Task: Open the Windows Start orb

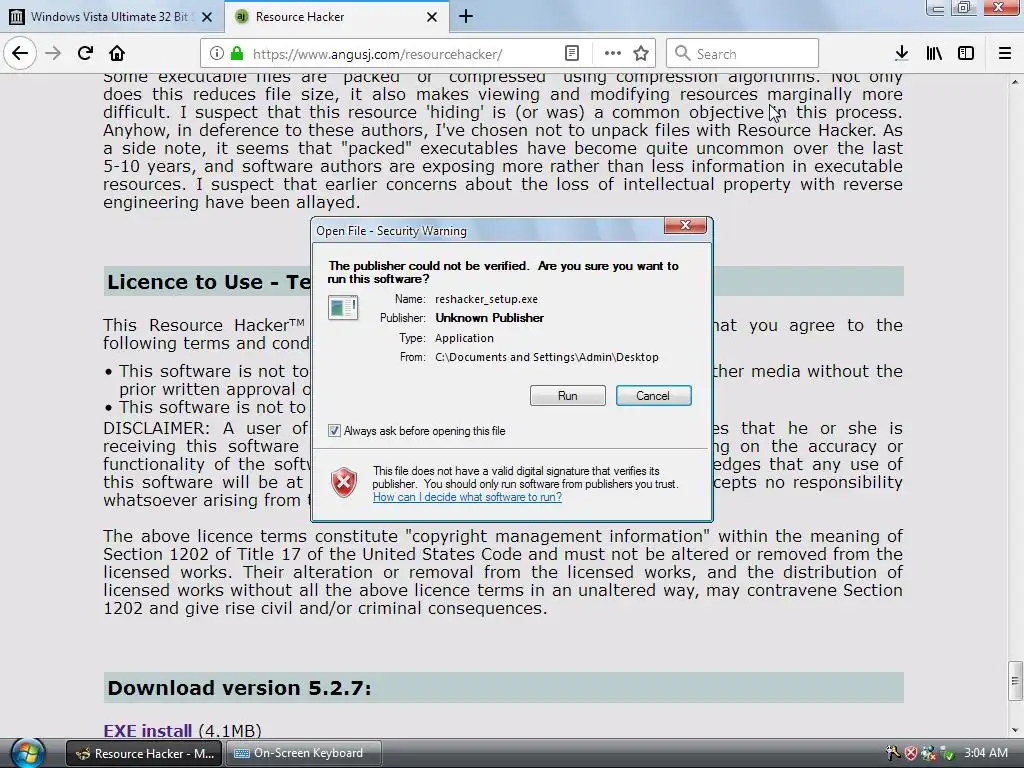Action: pyautogui.click(x=27, y=753)
